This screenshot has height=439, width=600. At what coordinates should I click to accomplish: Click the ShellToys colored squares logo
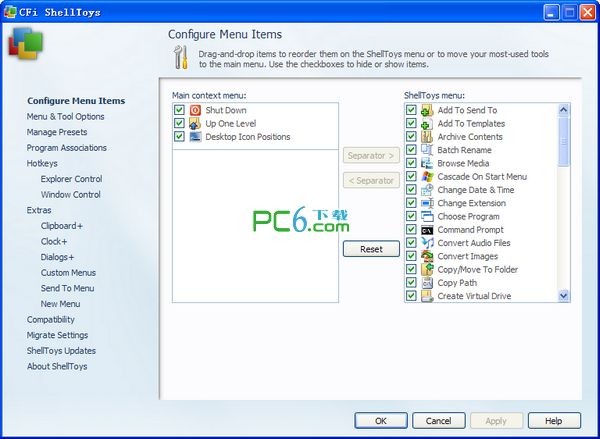point(25,44)
